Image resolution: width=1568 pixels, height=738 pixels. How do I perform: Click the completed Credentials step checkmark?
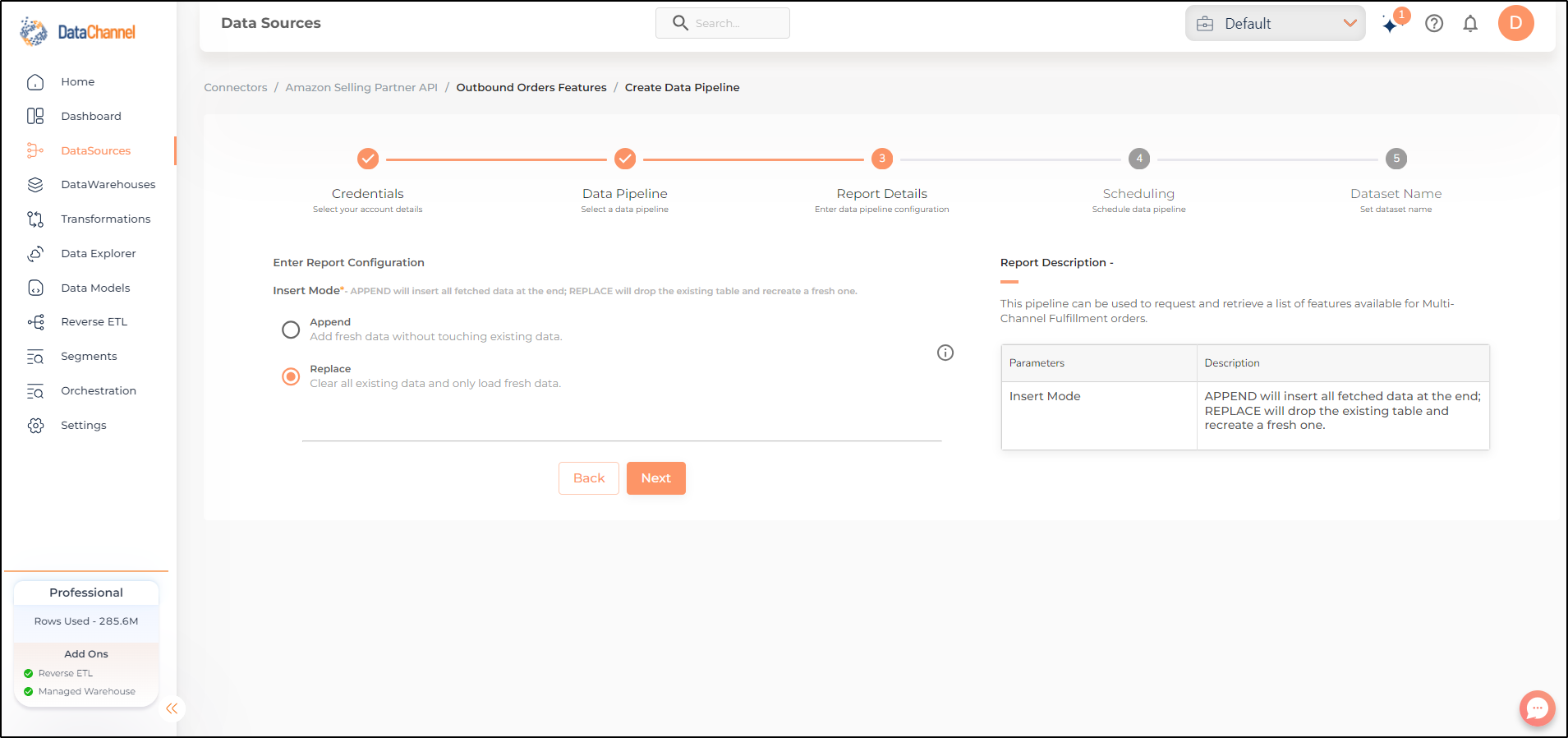(368, 159)
